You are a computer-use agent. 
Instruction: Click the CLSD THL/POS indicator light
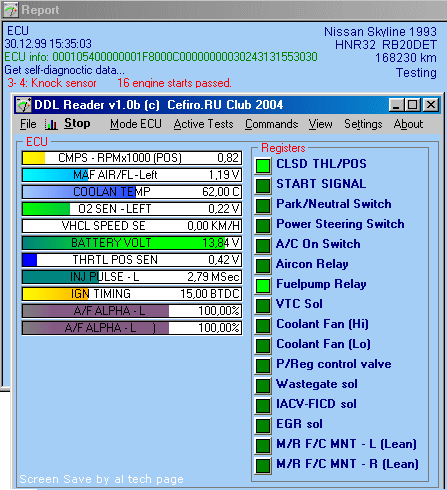pos(263,166)
